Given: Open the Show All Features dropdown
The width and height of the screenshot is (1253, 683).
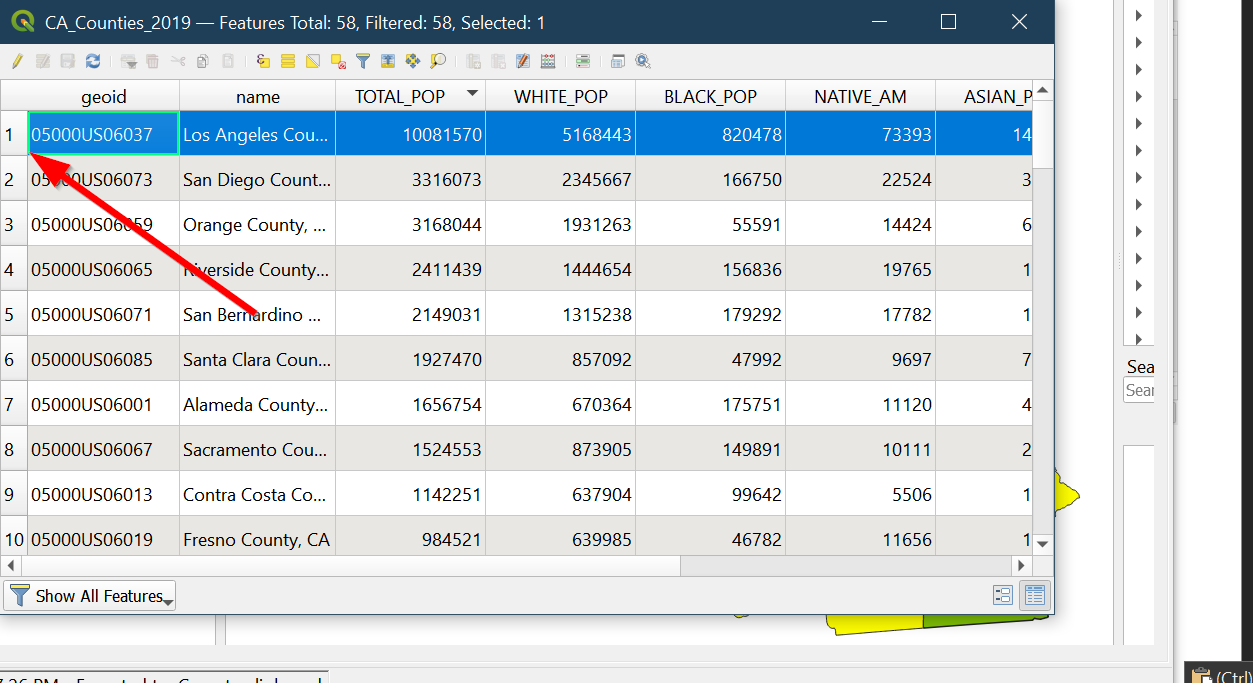Looking at the screenshot, I should (90, 596).
